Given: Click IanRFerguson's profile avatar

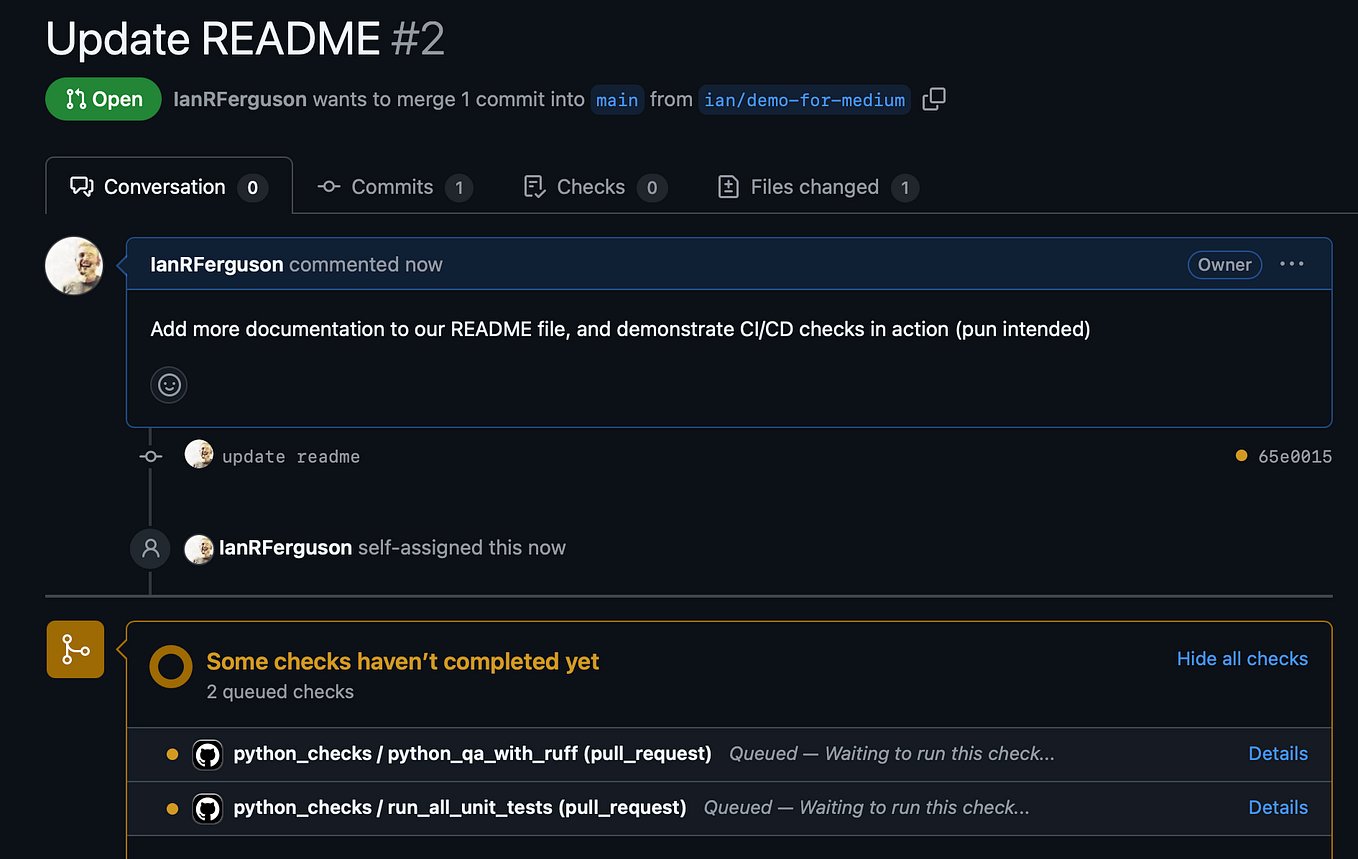Looking at the screenshot, I should (73, 265).
